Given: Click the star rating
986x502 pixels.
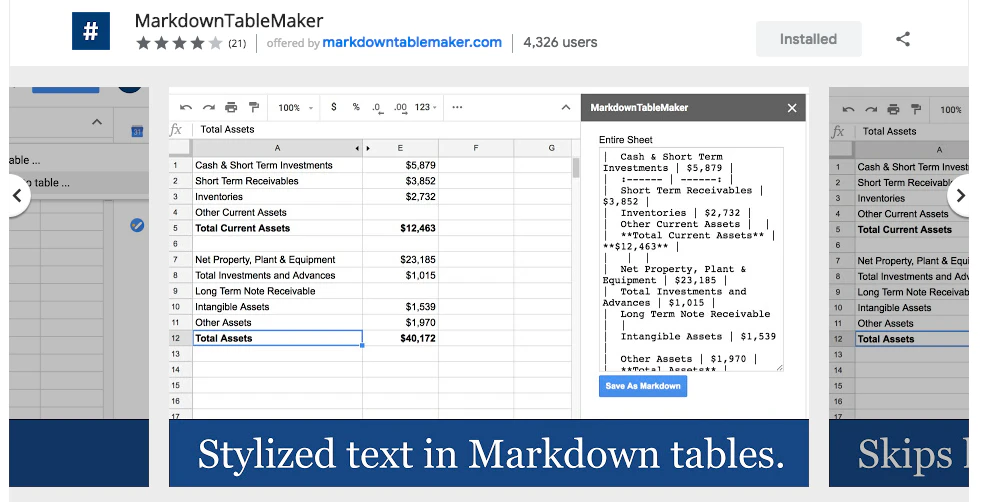Looking at the screenshot, I should click(179, 43).
